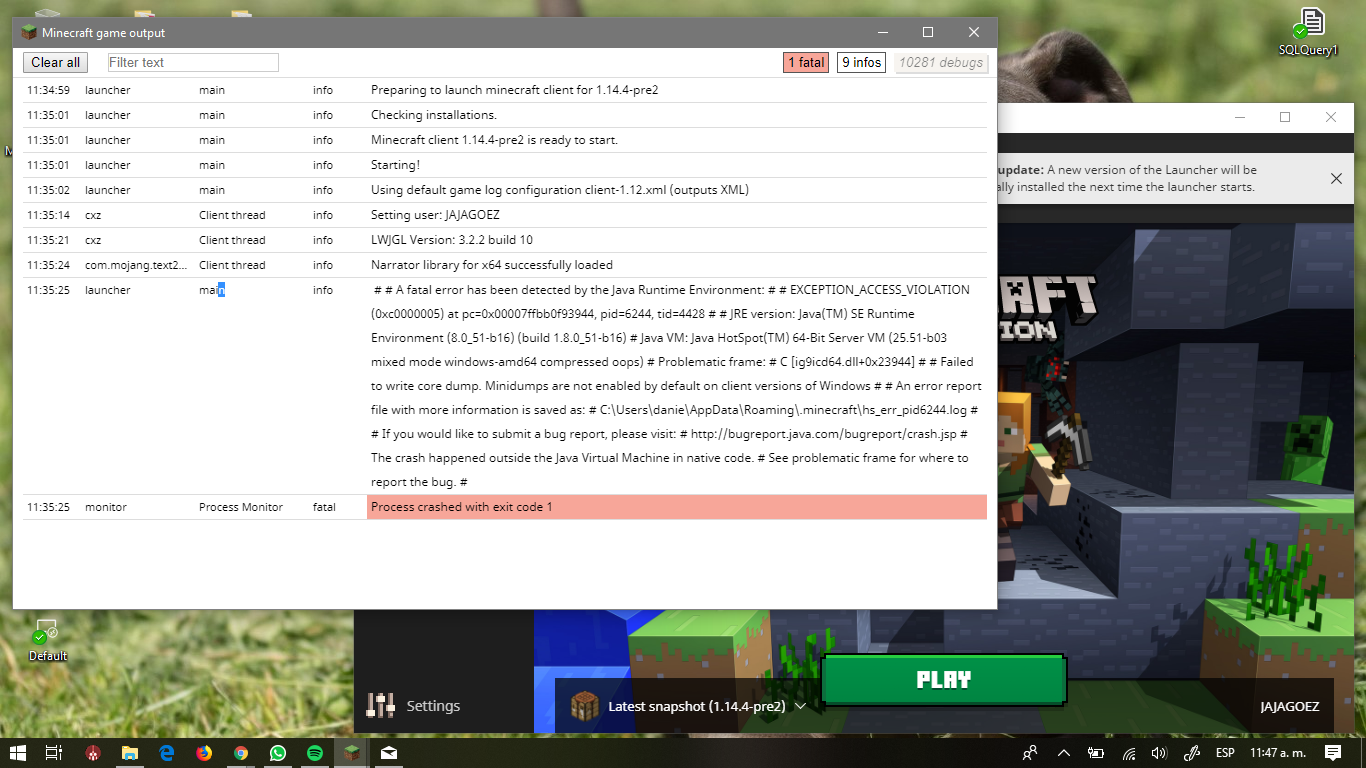
Task: Open the volume control tray icon
Action: pos(1160,753)
